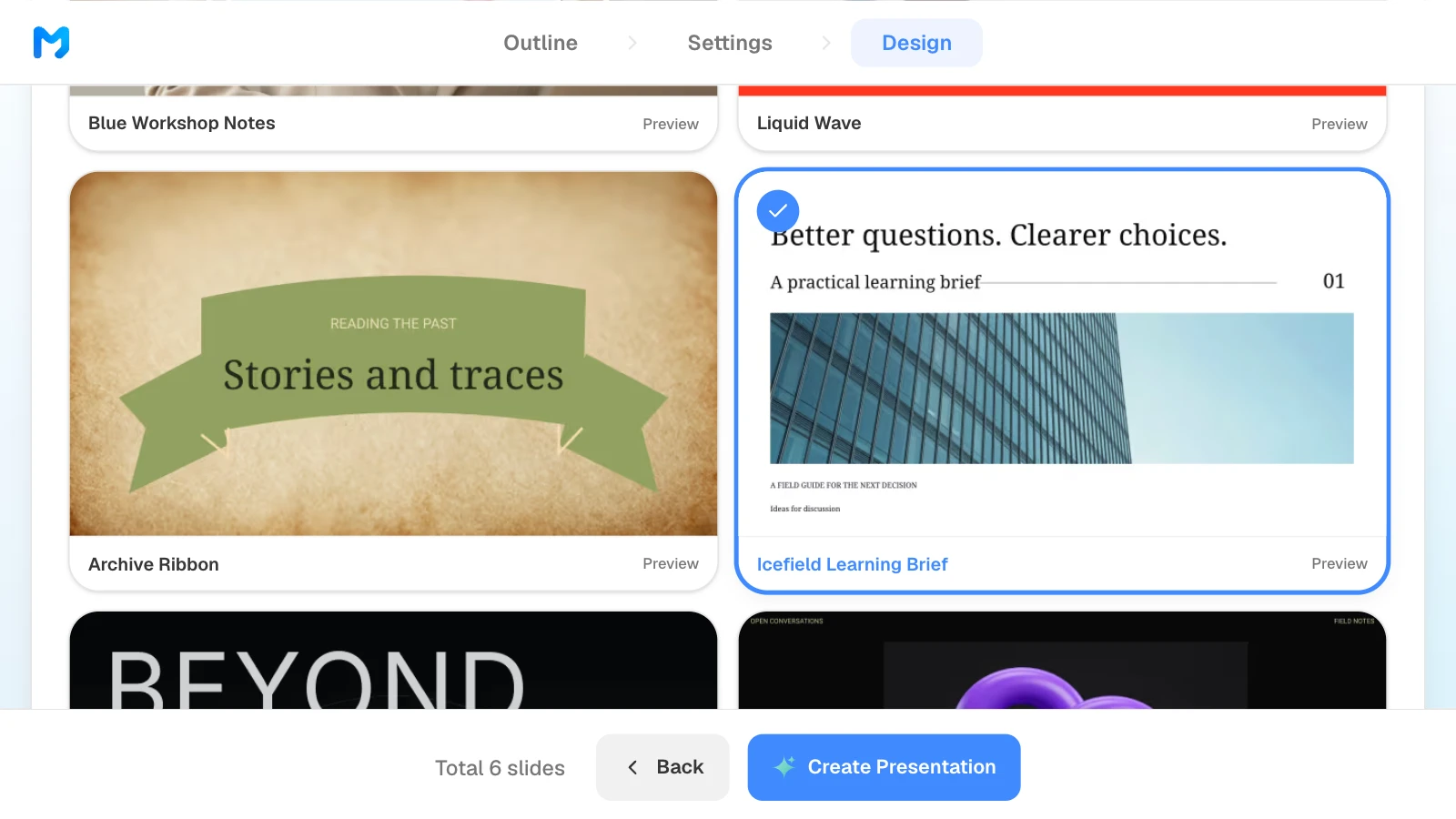
Task: Preview the Icefield Learning Brief theme
Action: [x=1340, y=564]
